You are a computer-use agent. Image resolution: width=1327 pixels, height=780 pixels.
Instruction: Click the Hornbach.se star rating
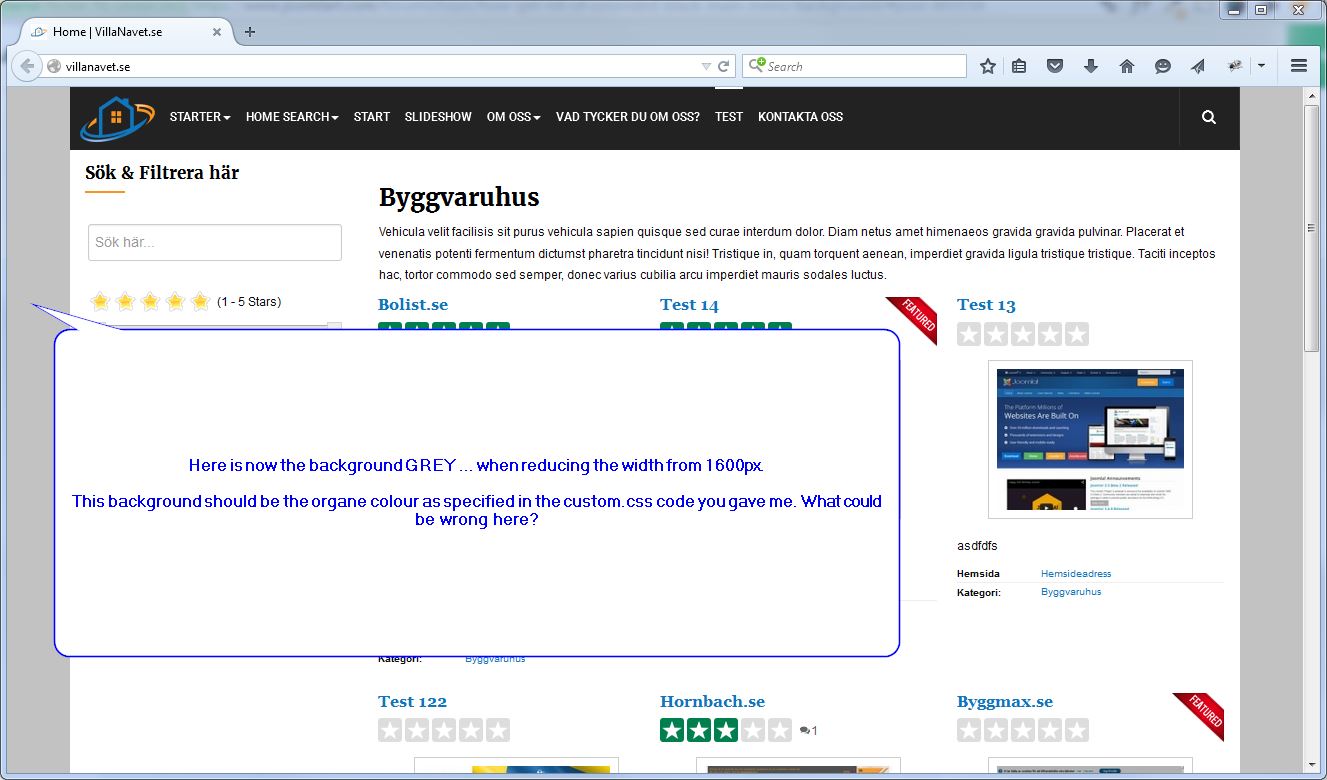726,730
